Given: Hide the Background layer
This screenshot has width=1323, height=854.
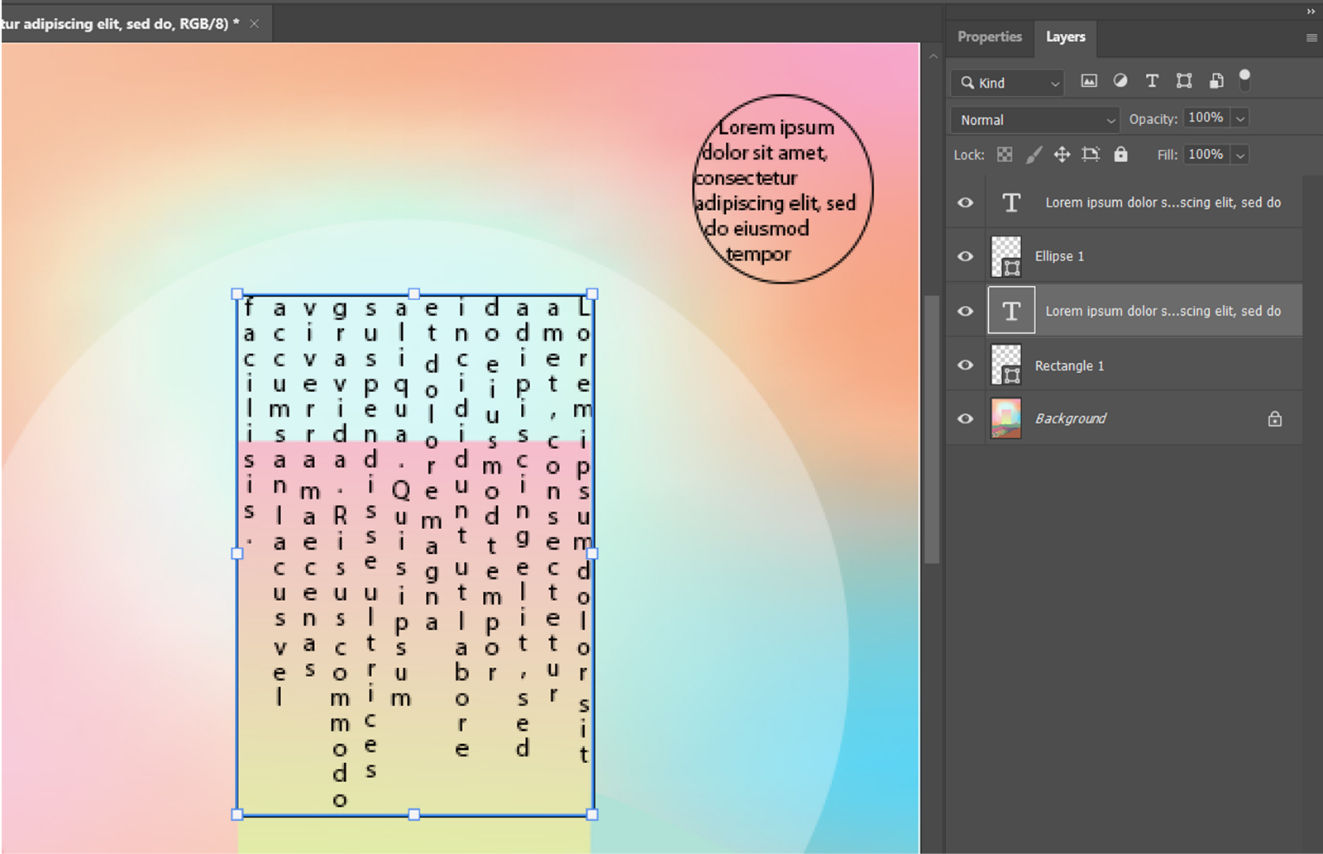Looking at the screenshot, I should pos(965,418).
